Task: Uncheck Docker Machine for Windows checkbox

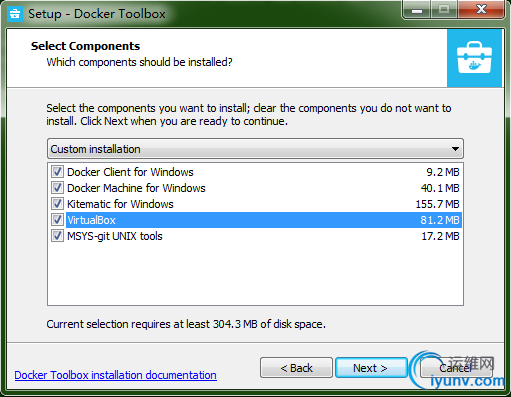Action: pyautogui.click(x=57, y=188)
